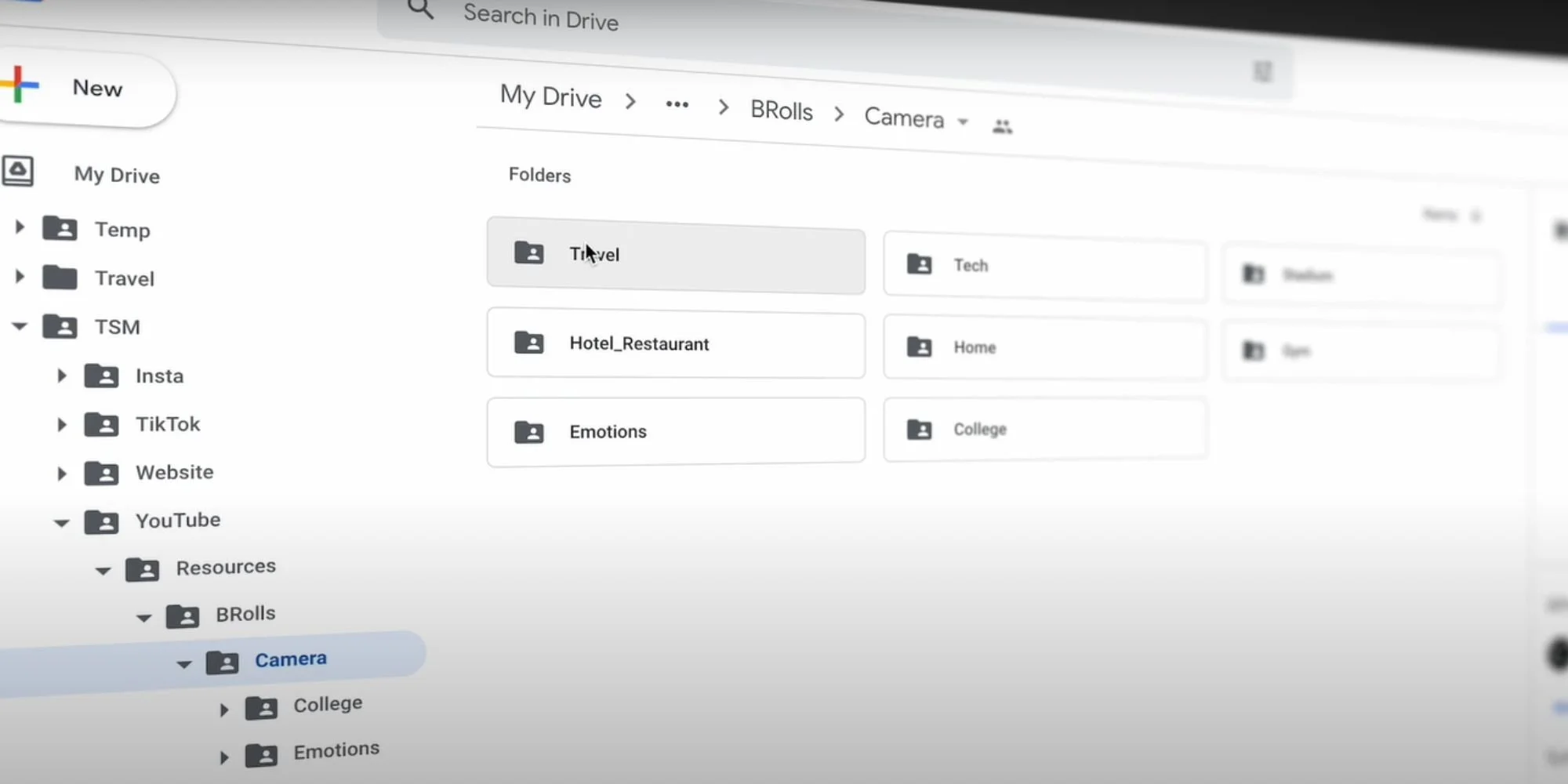The width and height of the screenshot is (1568, 784).
Task: Open search filter options icon
Action: pos(1262,72)
